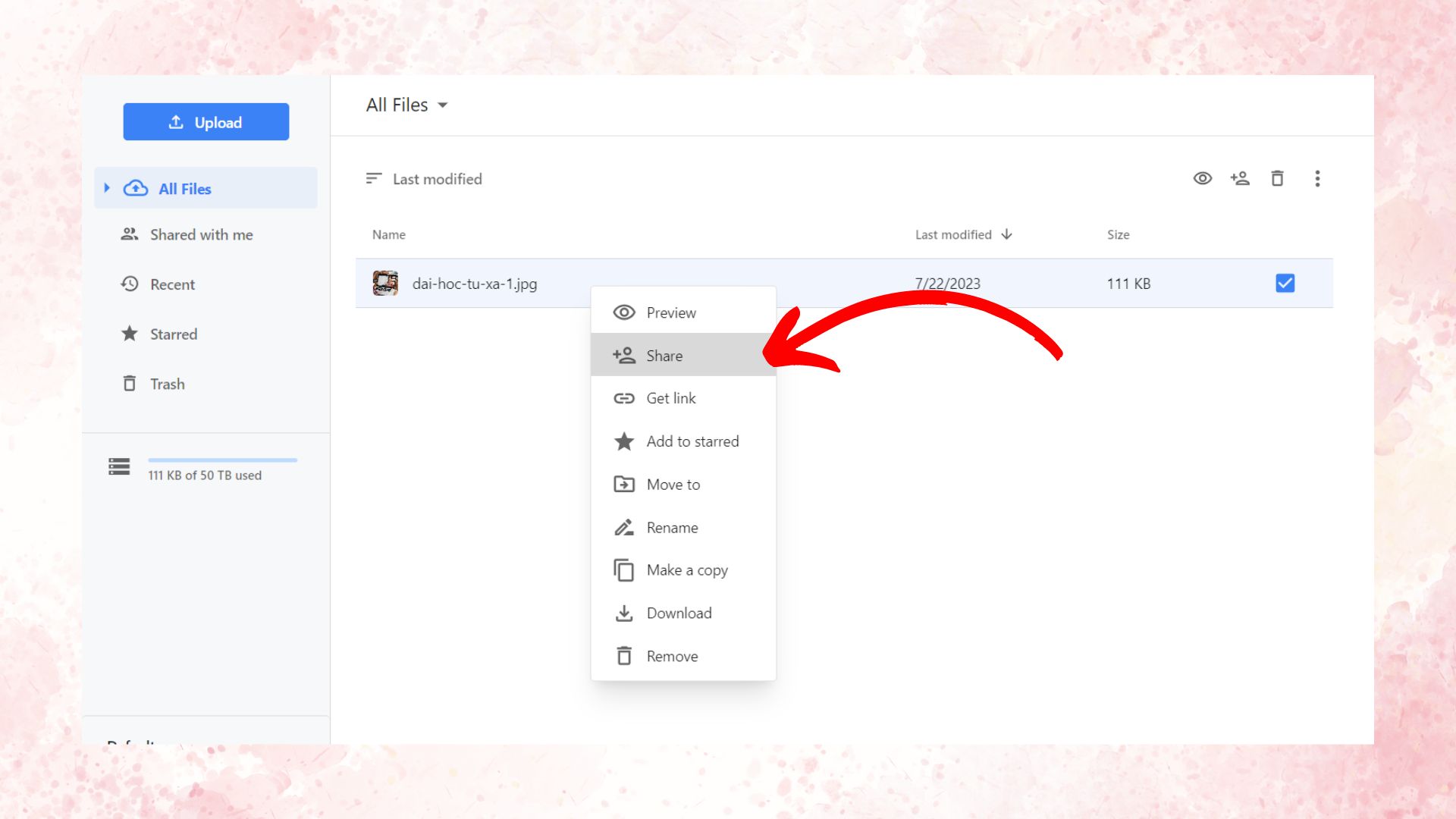Click the blue Upload button
The width and height of the screenshot is (1456, 819).
coord(206,122)
